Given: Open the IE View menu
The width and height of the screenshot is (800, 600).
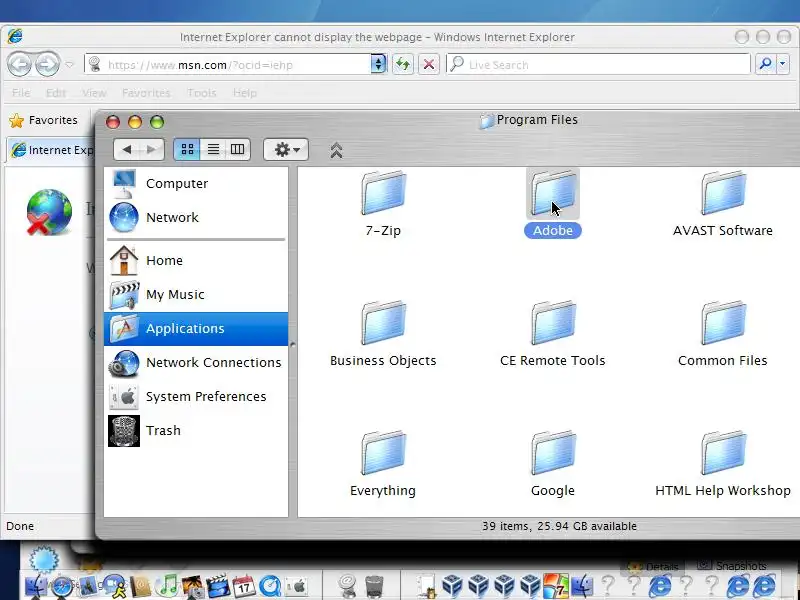Looking at the screenshot, I should [94, 93].
